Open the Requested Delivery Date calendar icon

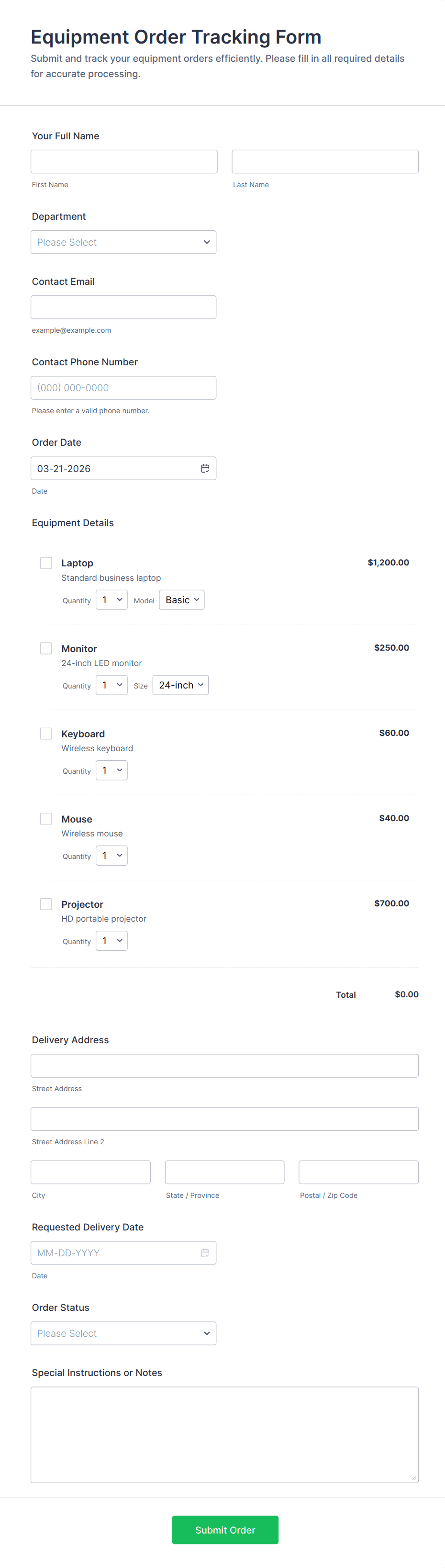point(205,1252)
